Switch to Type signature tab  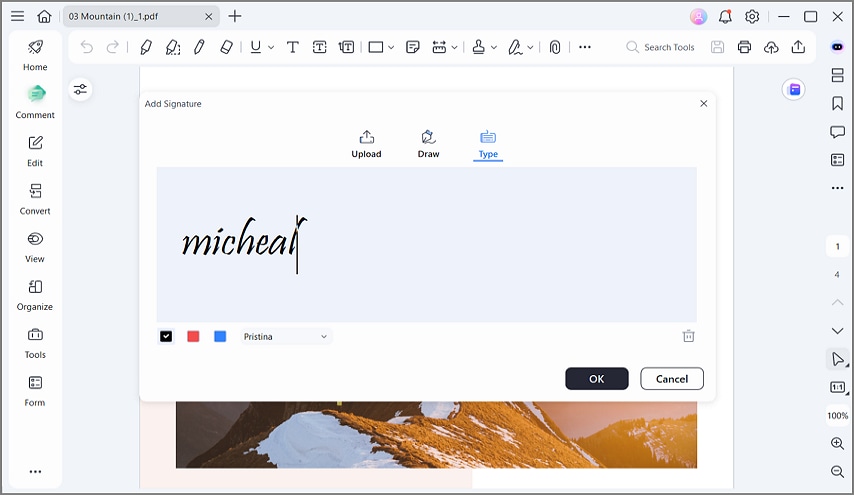[488, 145]
